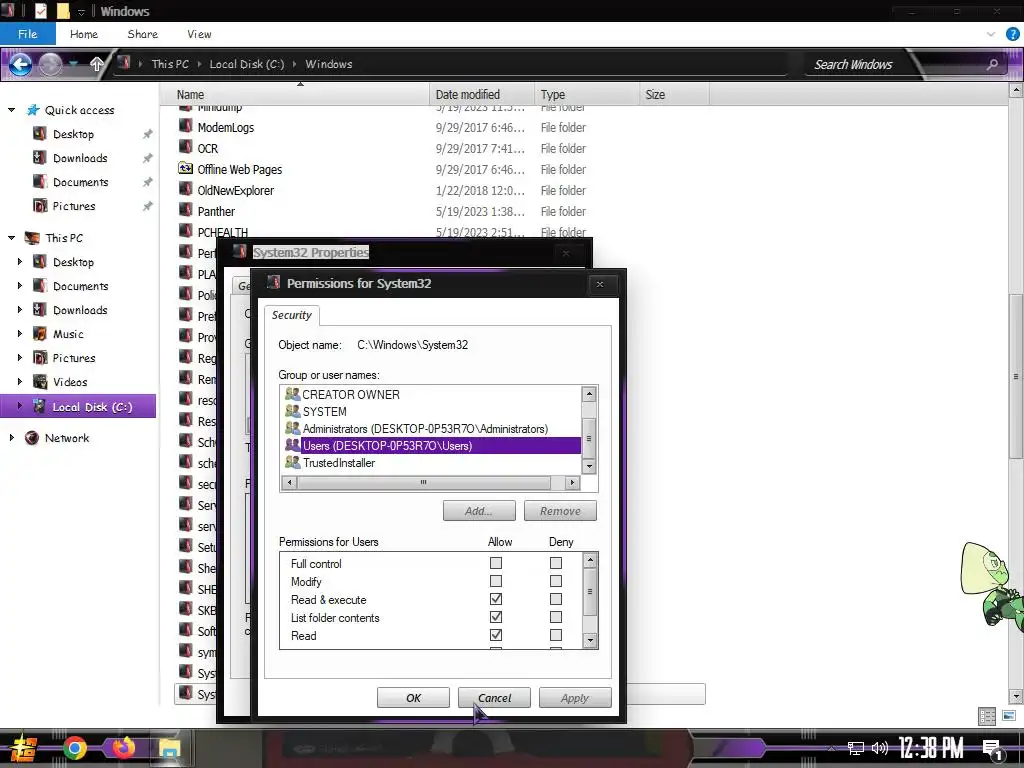1024x768 pixels.
Task: Open the View ribbon tab
Action: click(x=199, y=34)
